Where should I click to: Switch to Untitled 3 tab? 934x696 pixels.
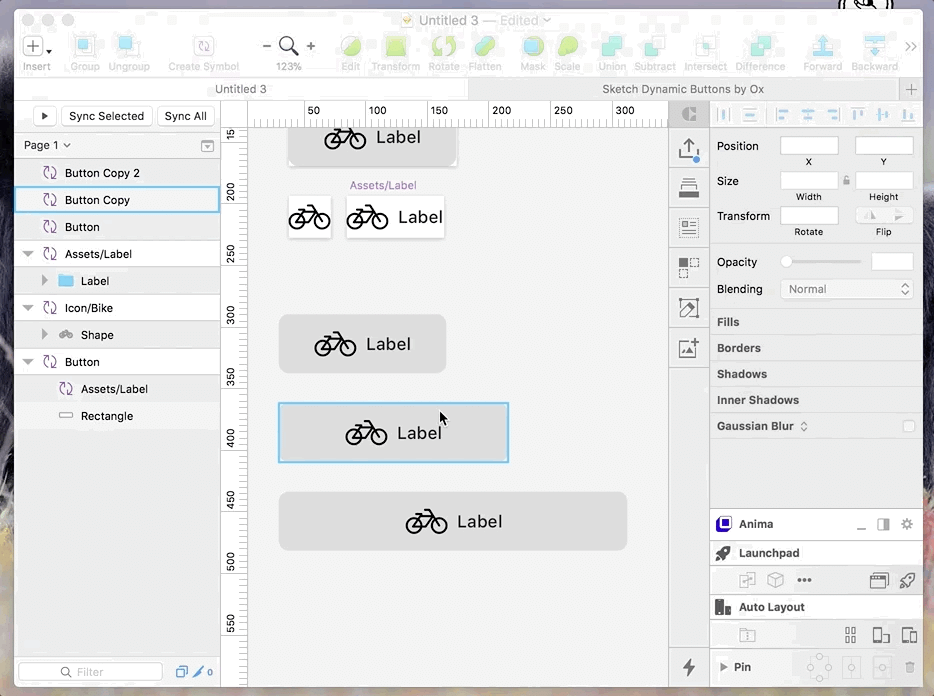click(241, 89)
